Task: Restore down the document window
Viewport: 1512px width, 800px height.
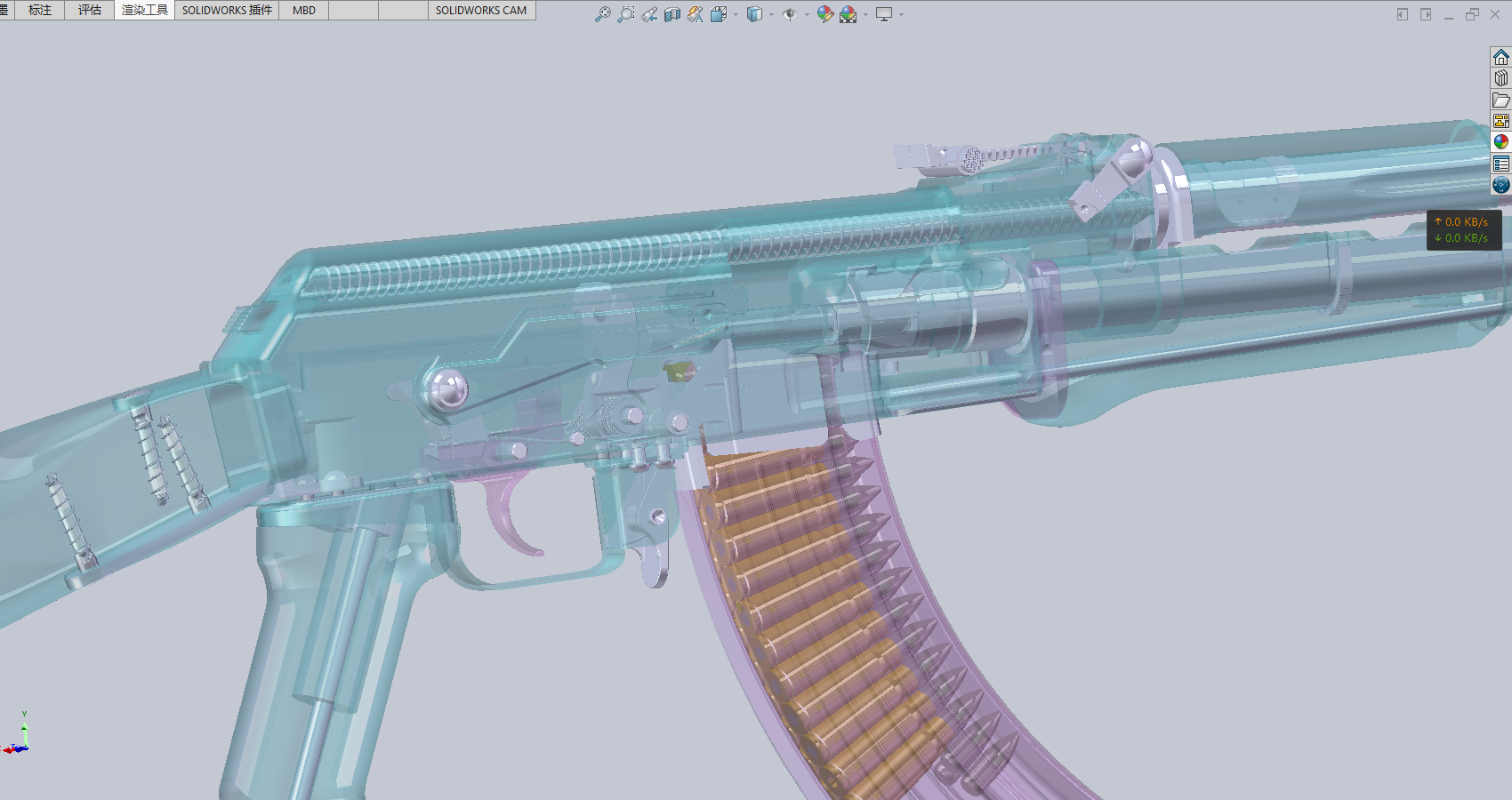Action: [x=1472, y=14]
